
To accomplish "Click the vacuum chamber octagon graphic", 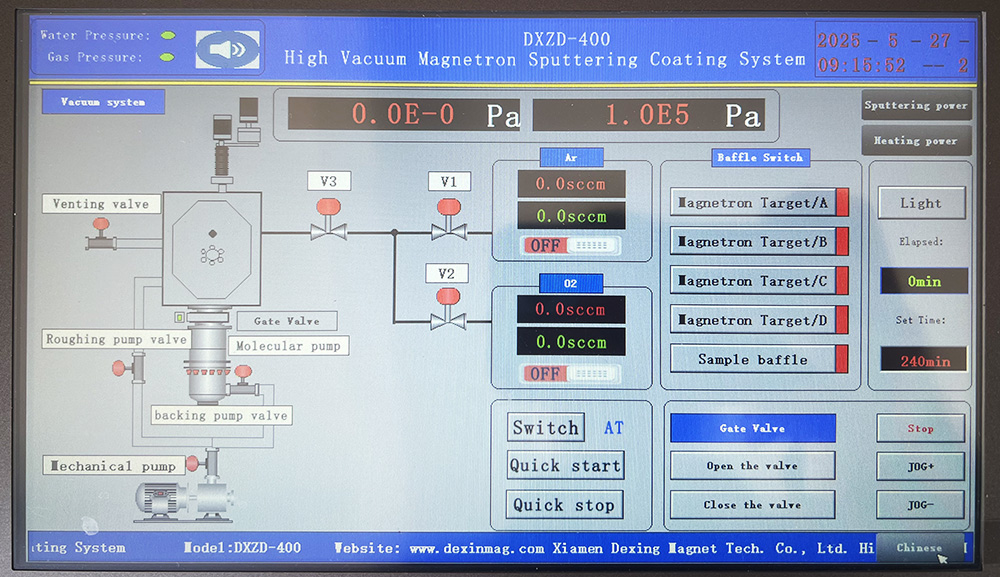I will pos(212,249).
